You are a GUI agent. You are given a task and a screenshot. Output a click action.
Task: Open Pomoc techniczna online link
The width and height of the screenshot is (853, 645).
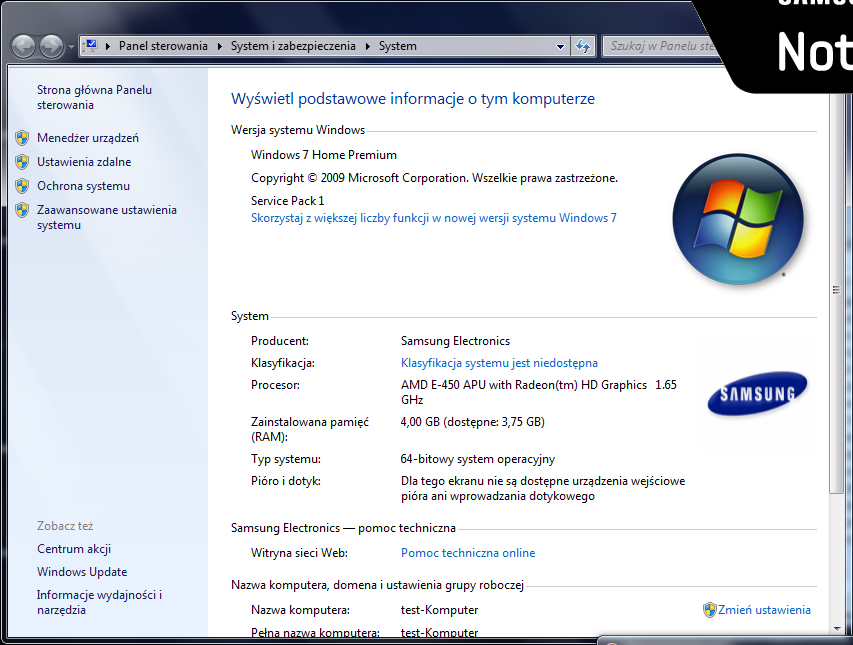pos(468,553)
